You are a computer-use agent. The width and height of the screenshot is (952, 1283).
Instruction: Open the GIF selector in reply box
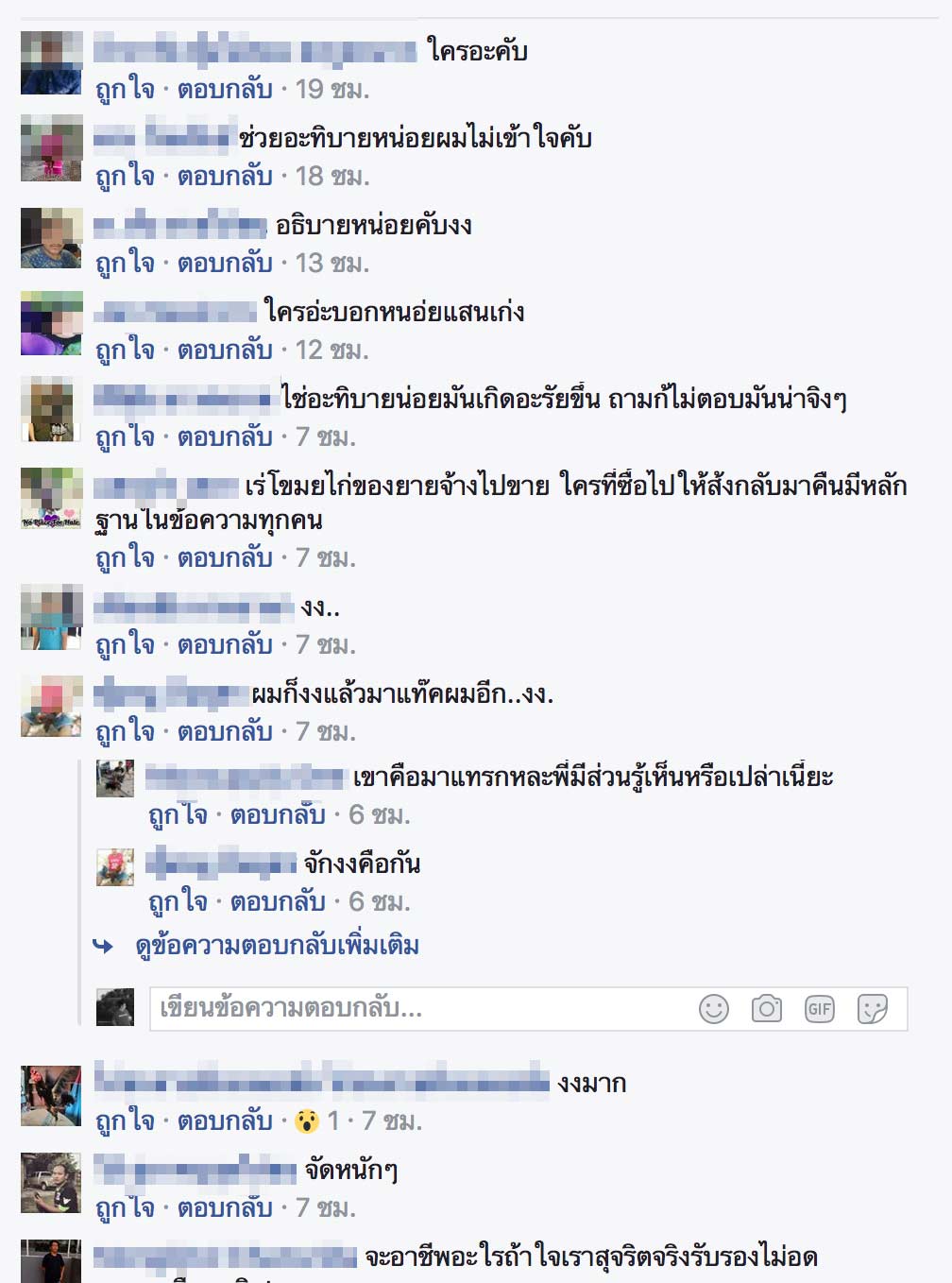(x=820, y=1009)
